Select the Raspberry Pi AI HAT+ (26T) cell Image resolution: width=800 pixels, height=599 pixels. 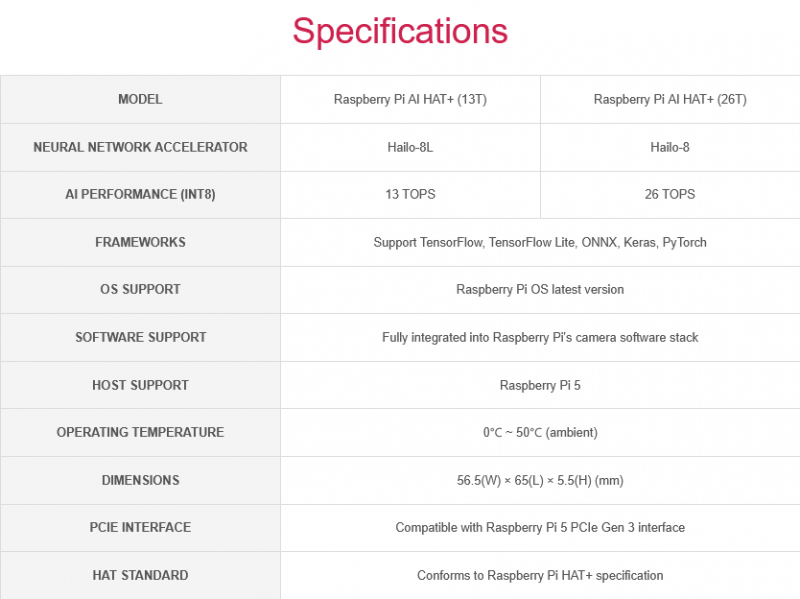coord(670,99)
